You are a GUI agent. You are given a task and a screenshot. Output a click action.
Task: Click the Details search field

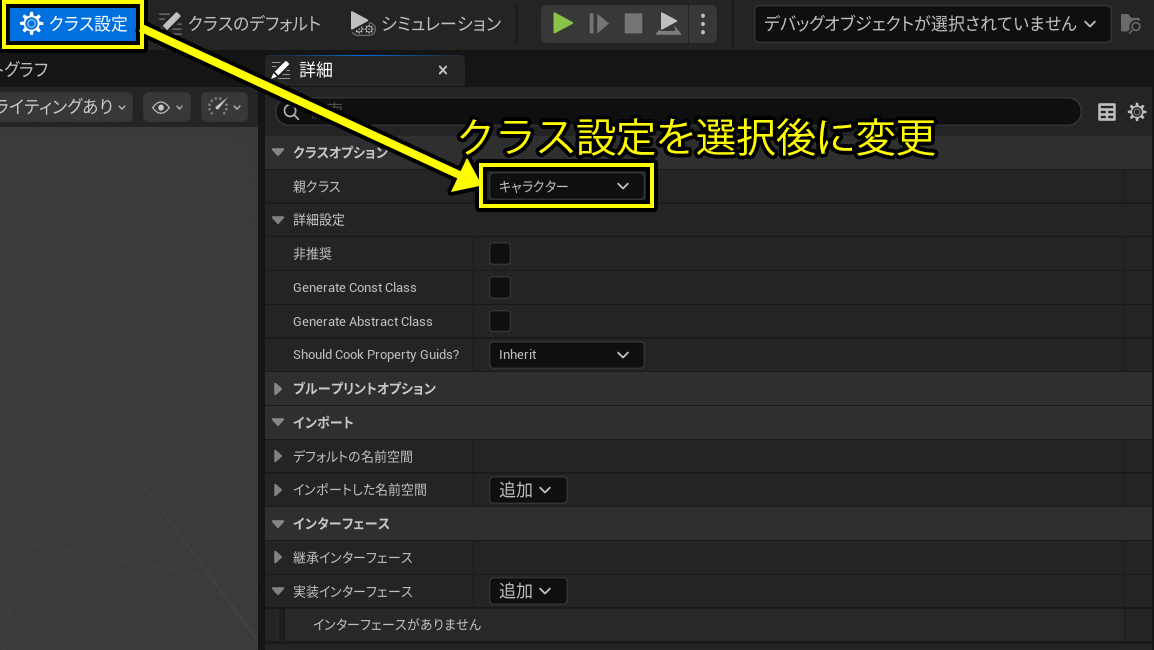[677, 112]
